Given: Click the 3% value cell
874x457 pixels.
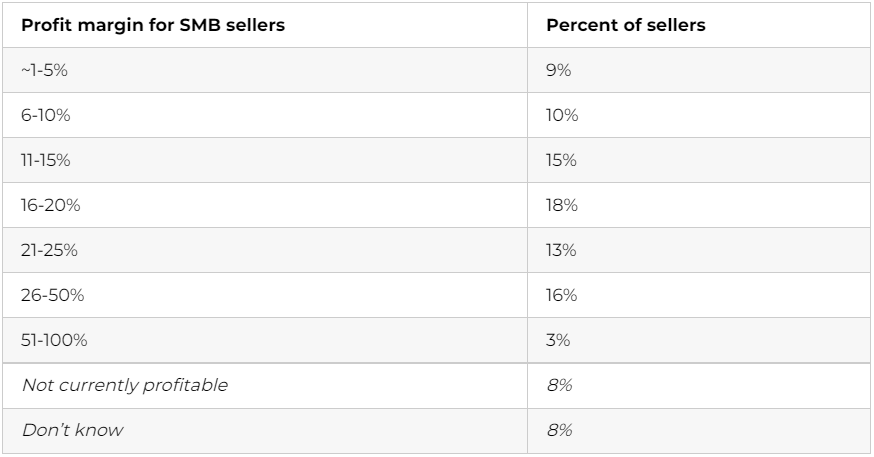Looking at the screenshot, I should [x=558, y=341].
